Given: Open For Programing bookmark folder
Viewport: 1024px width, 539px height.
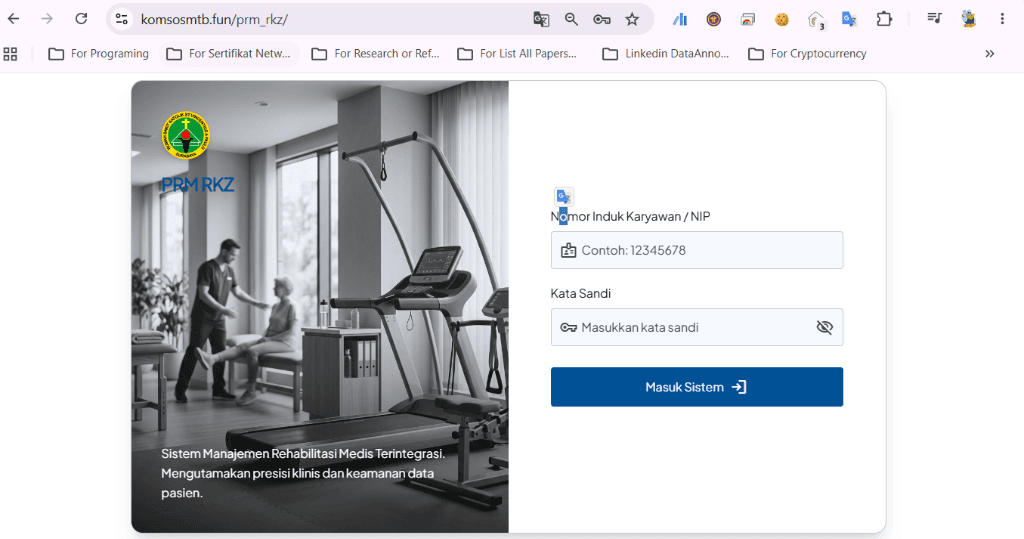Looking at the screenshot, I should point(99,54).
